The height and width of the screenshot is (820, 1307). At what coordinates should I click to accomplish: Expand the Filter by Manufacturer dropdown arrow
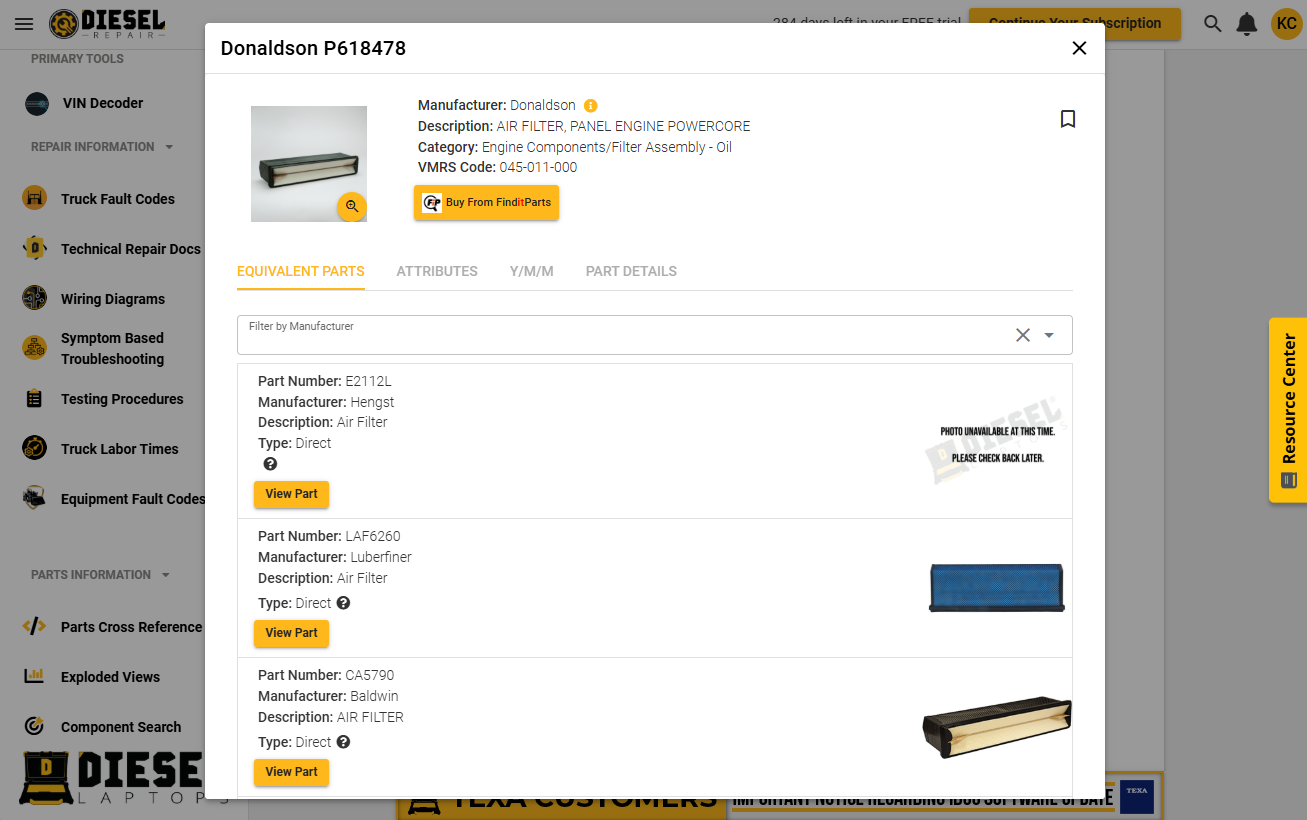point(1049,335)
